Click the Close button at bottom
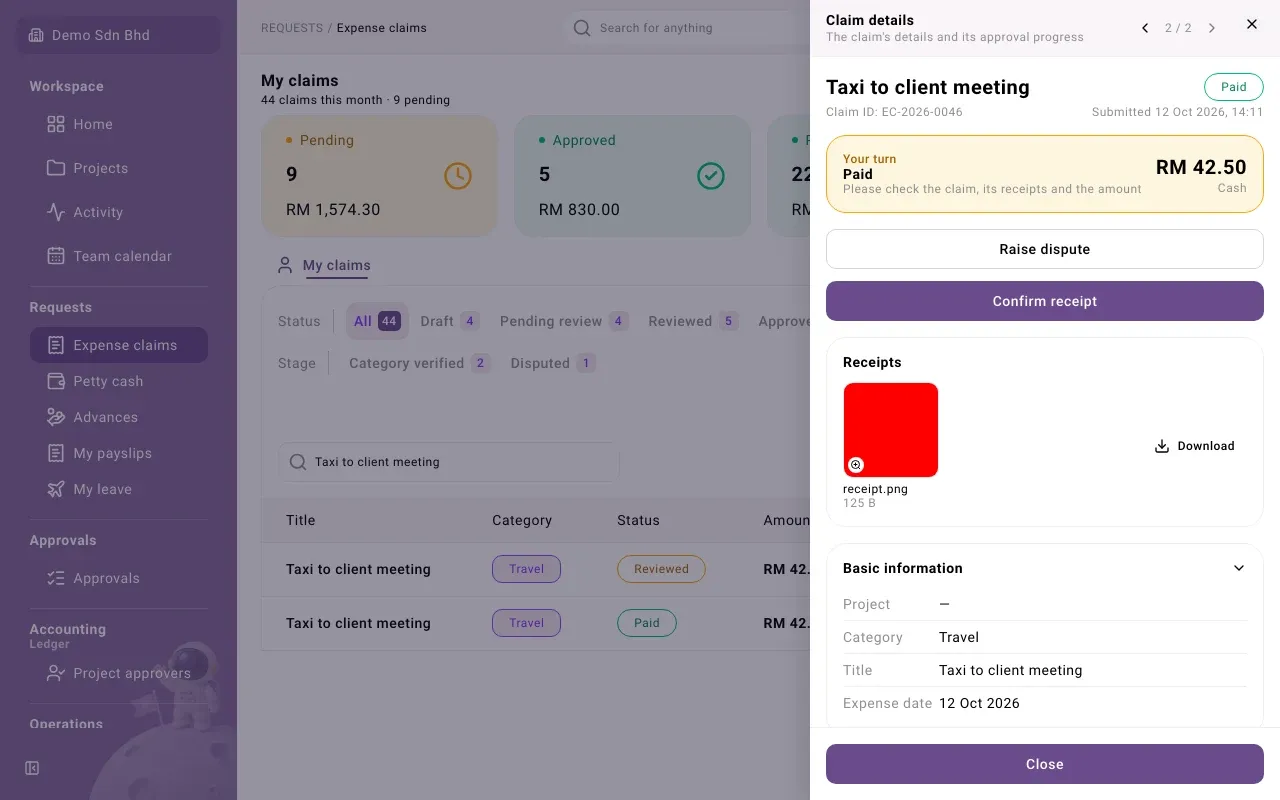 (1045, 764)
